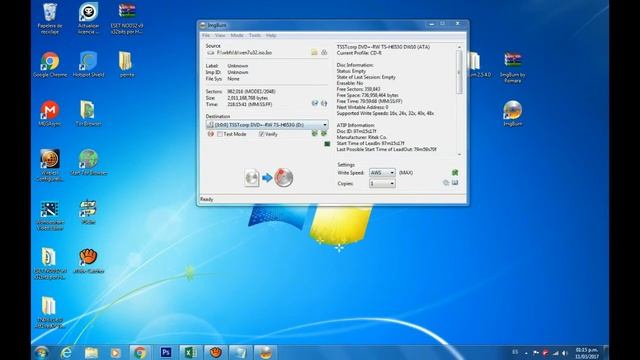Viewport: 640px width, 360px height.
Task: Select the Start Tor Browser desktop shortcut
Action: pyautogui.click(x=88, y=162)
